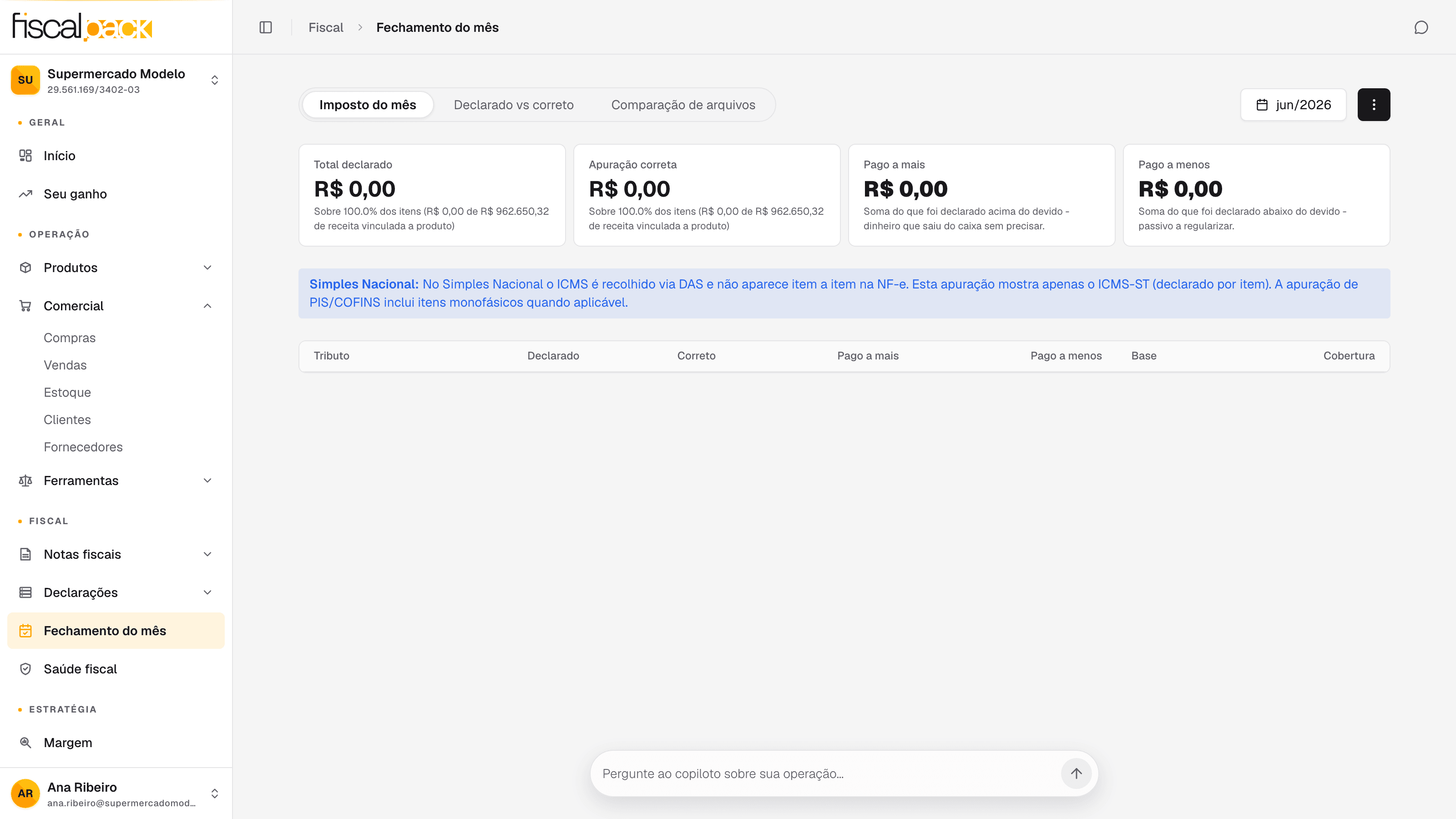Click the calendar icon in jun/2026
1456x819 pixels.
(x=1262, y=105)
